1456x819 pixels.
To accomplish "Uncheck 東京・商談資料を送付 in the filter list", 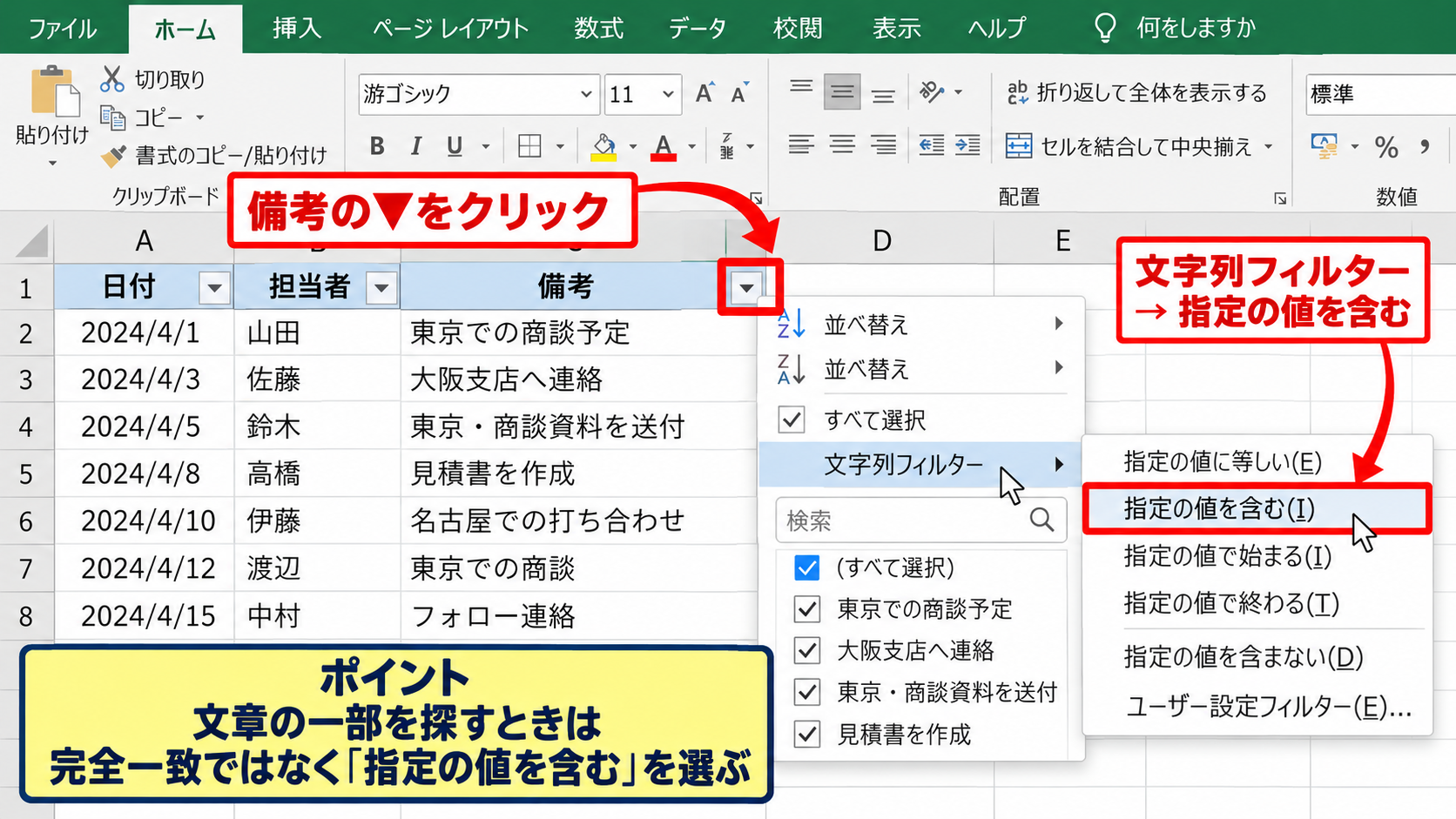I will click(807, 693).
